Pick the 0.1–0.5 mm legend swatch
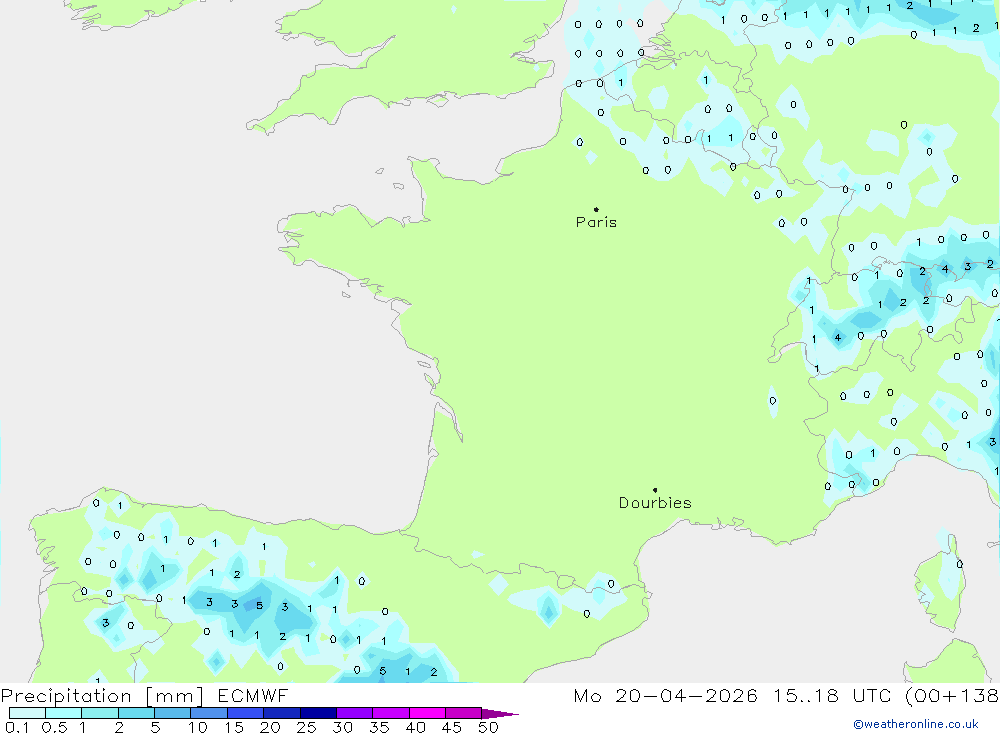Screen dimensions: 1000x733 [x=27, y=713]
